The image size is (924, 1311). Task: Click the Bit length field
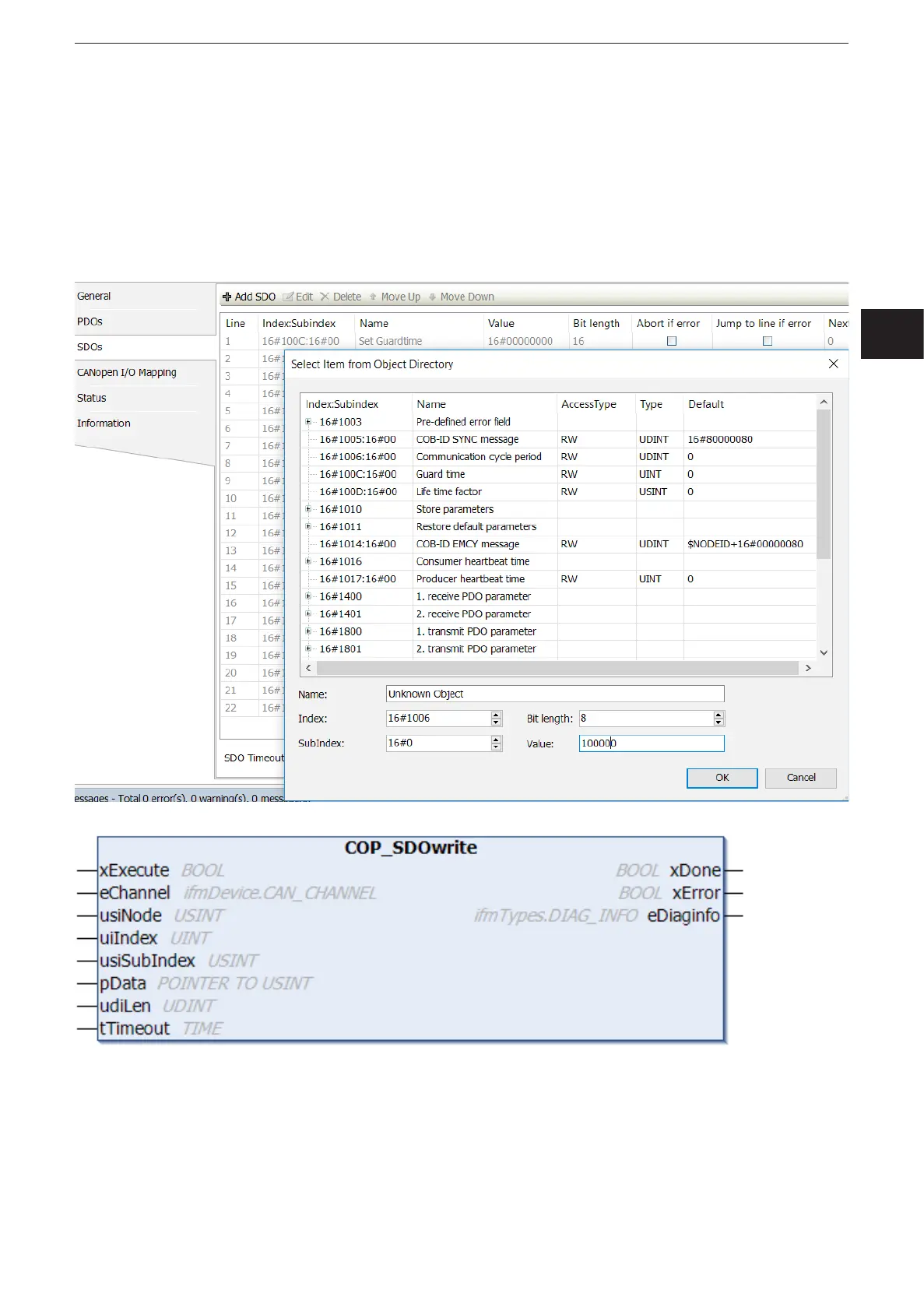646,719
